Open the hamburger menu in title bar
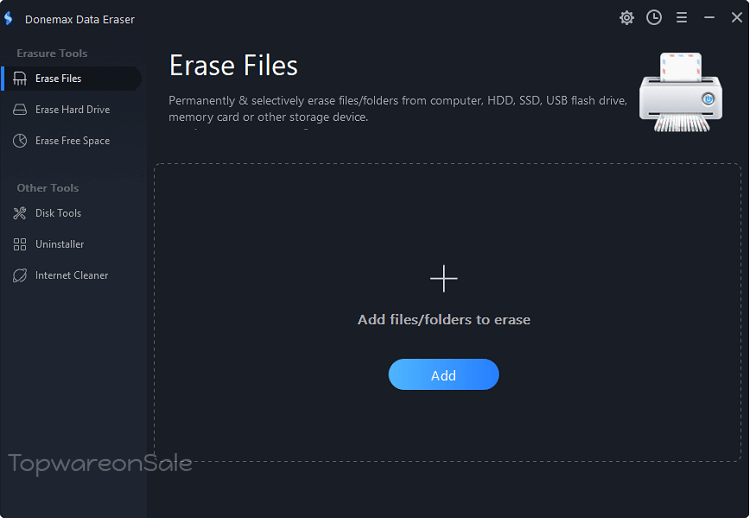 [682, 18]
